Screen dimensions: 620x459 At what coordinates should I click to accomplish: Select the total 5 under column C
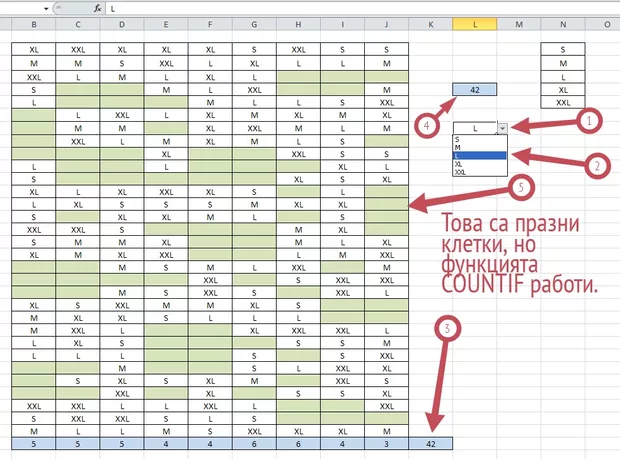point(78,444)
